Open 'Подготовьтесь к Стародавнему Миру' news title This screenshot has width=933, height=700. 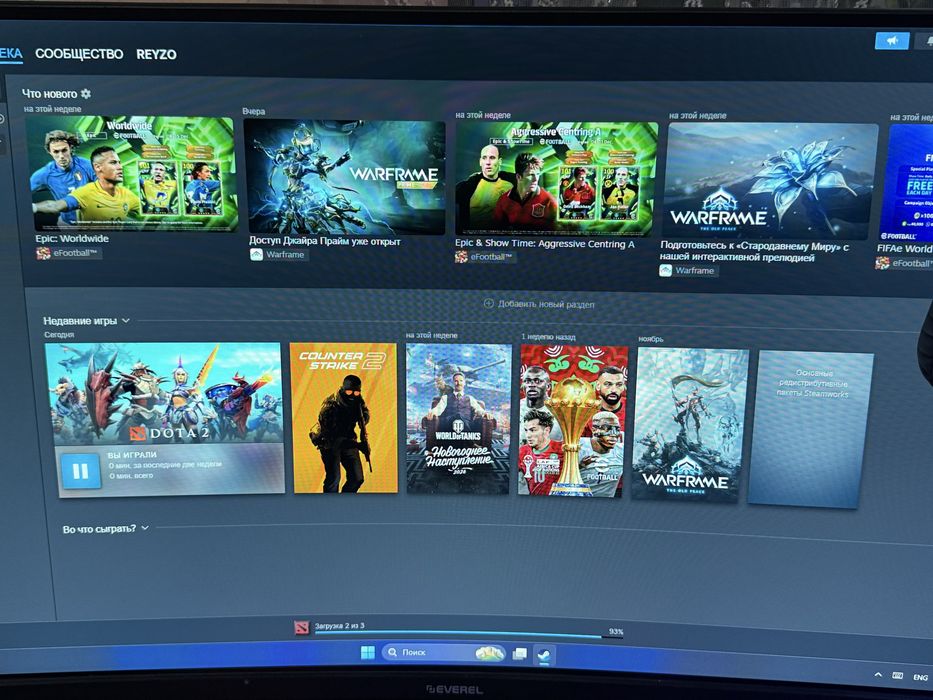point(754,251)
